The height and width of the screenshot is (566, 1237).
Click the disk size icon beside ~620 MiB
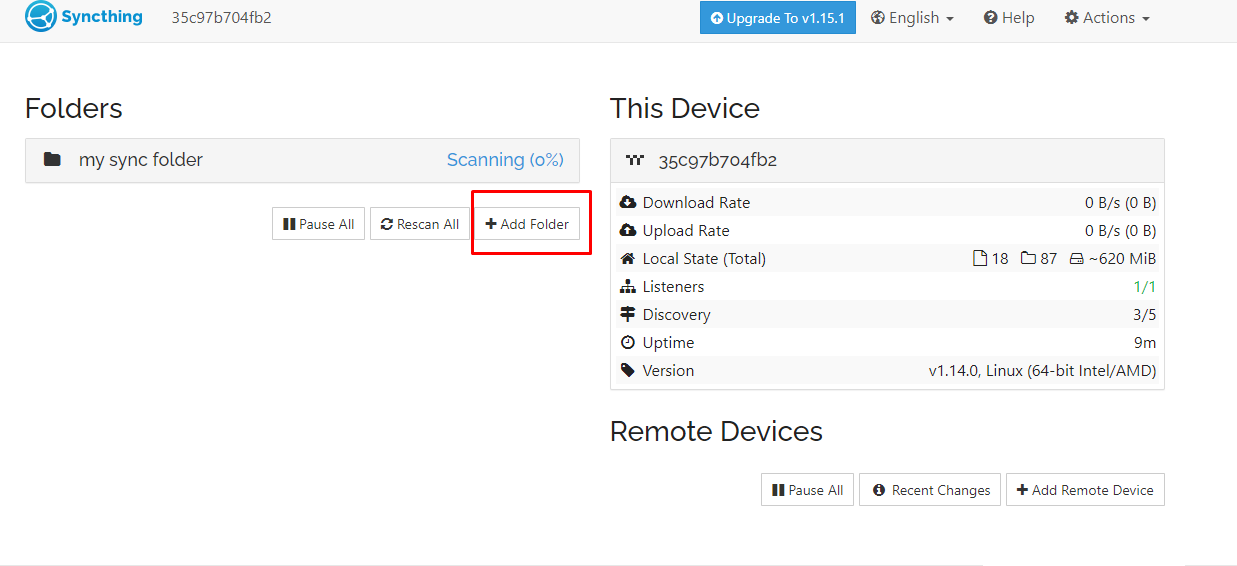click(1076, 258)
